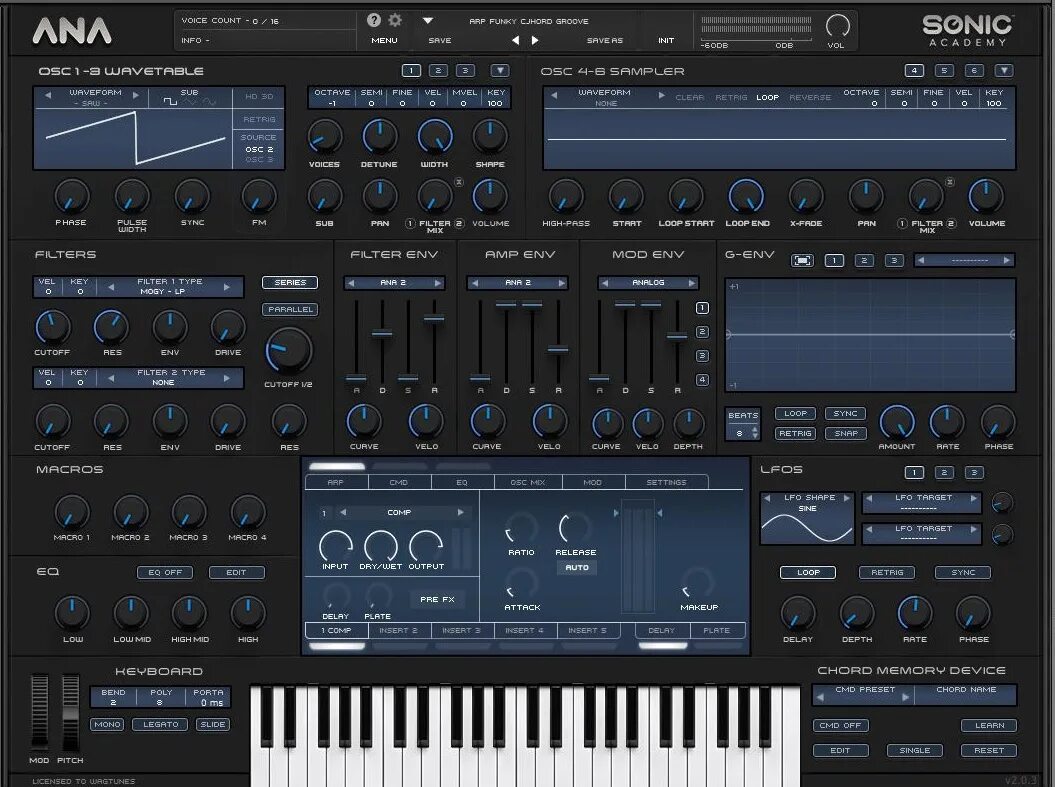This screenshot has width=1055, height=787.
Task: Click Learn in Chord Memory Device
Action: coord(989,725)
